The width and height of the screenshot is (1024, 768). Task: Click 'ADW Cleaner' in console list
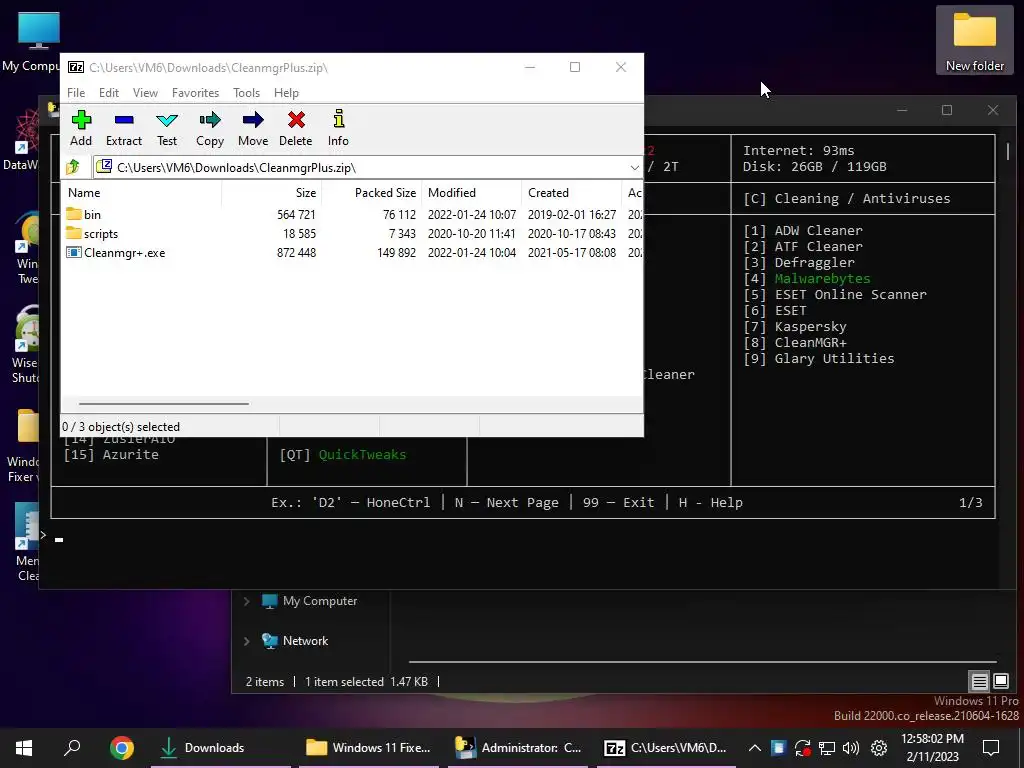(x=818, y=231)
